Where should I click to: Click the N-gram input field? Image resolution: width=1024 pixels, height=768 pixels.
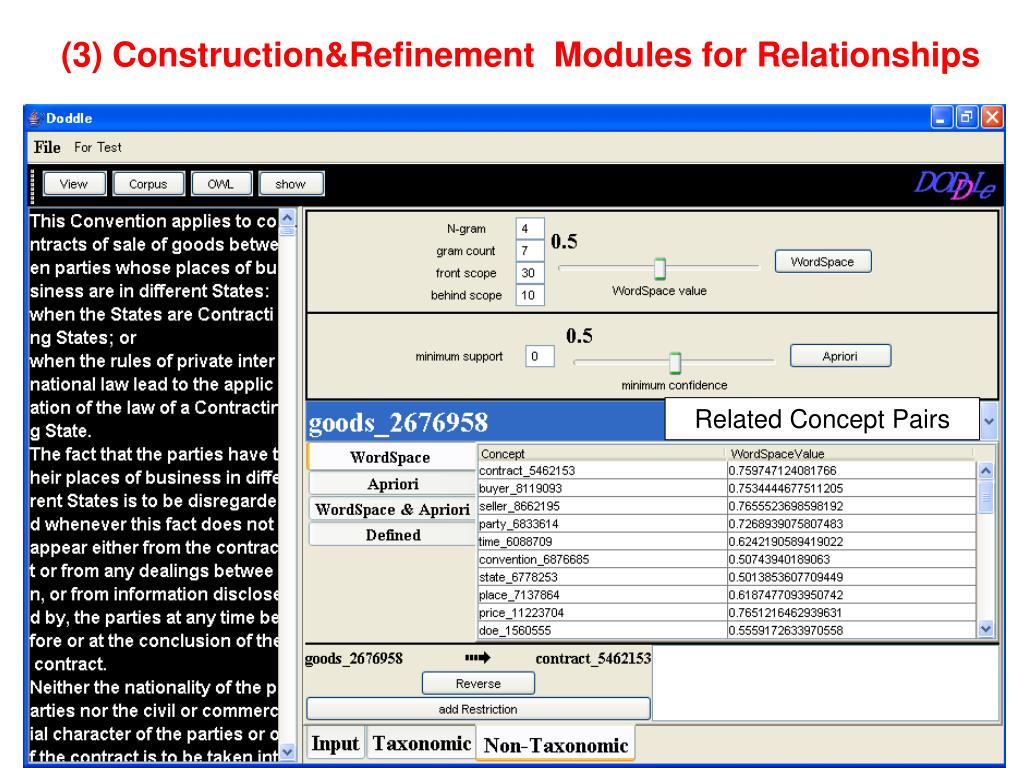(x=530, y=229)
